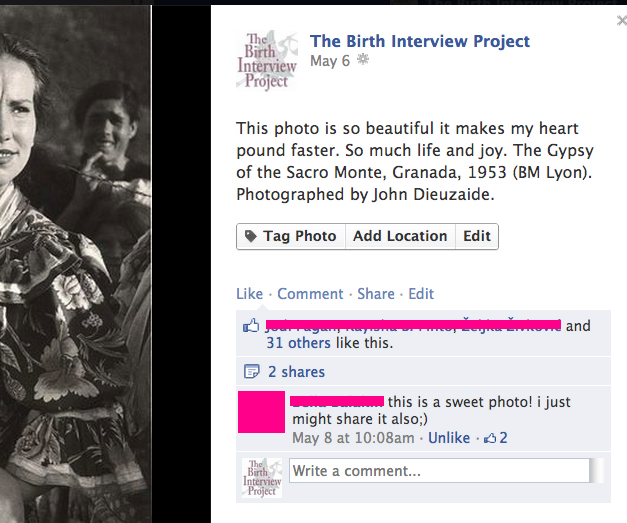627x523 pixels.
Task: Click The Birth Interview Project logo at top
Action: click(267, 61)
